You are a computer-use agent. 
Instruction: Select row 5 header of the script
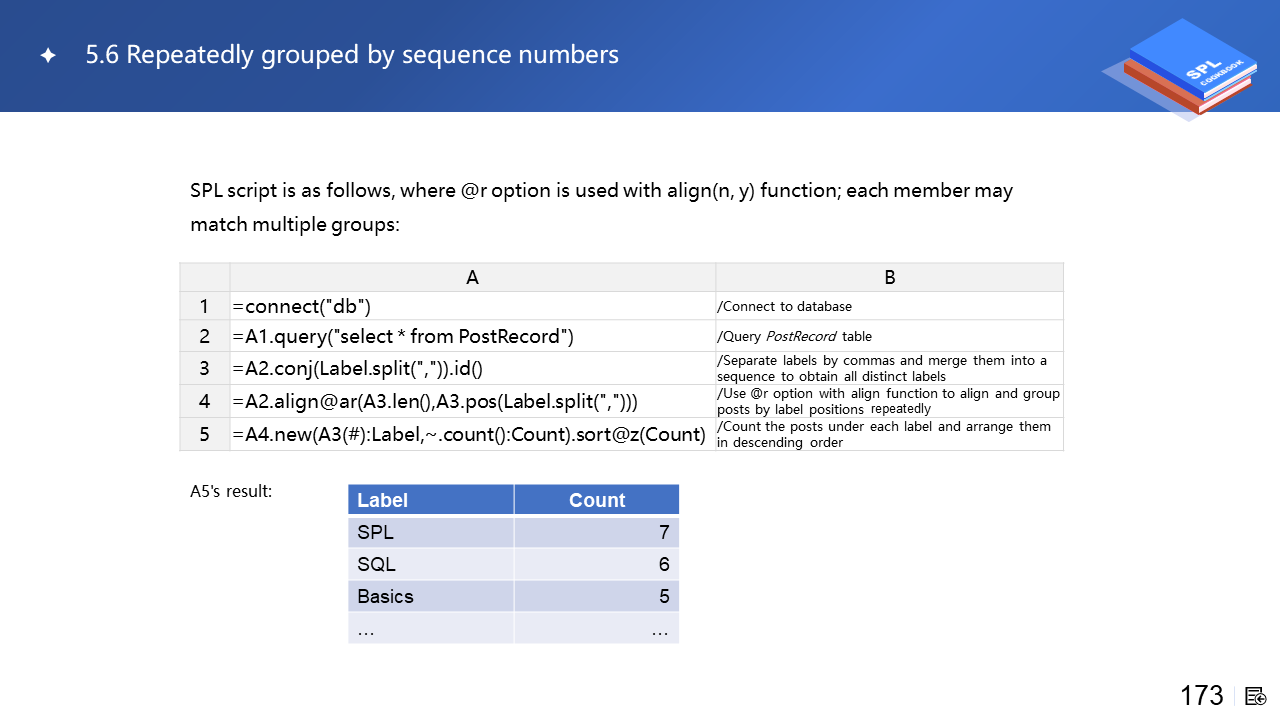(204, 434)
